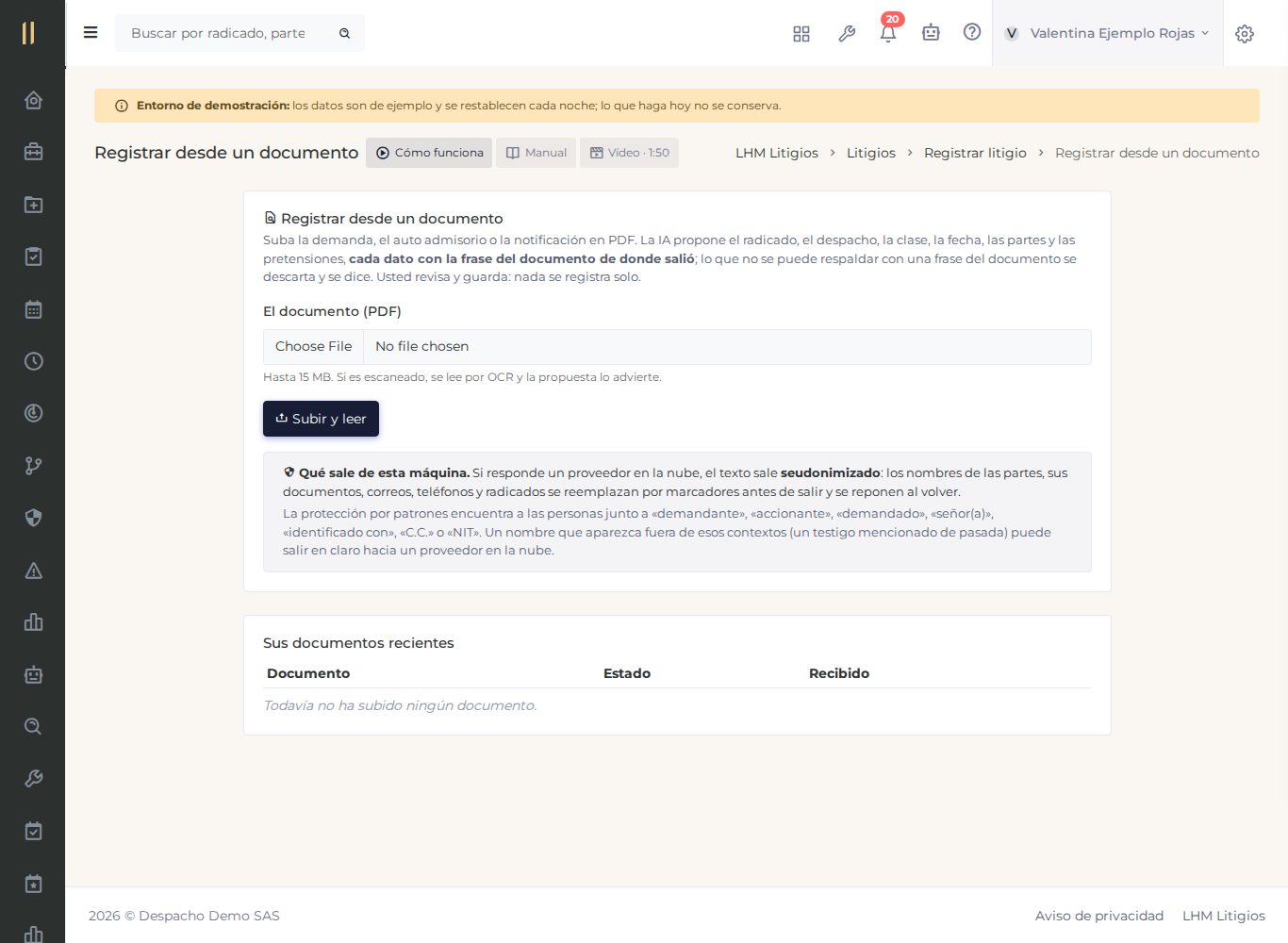Image resolution: width=1288 pixels, height=943 pixels.
Task: Click the bar chart icon above the sidebar robot
Action: [x=33, y=622]
